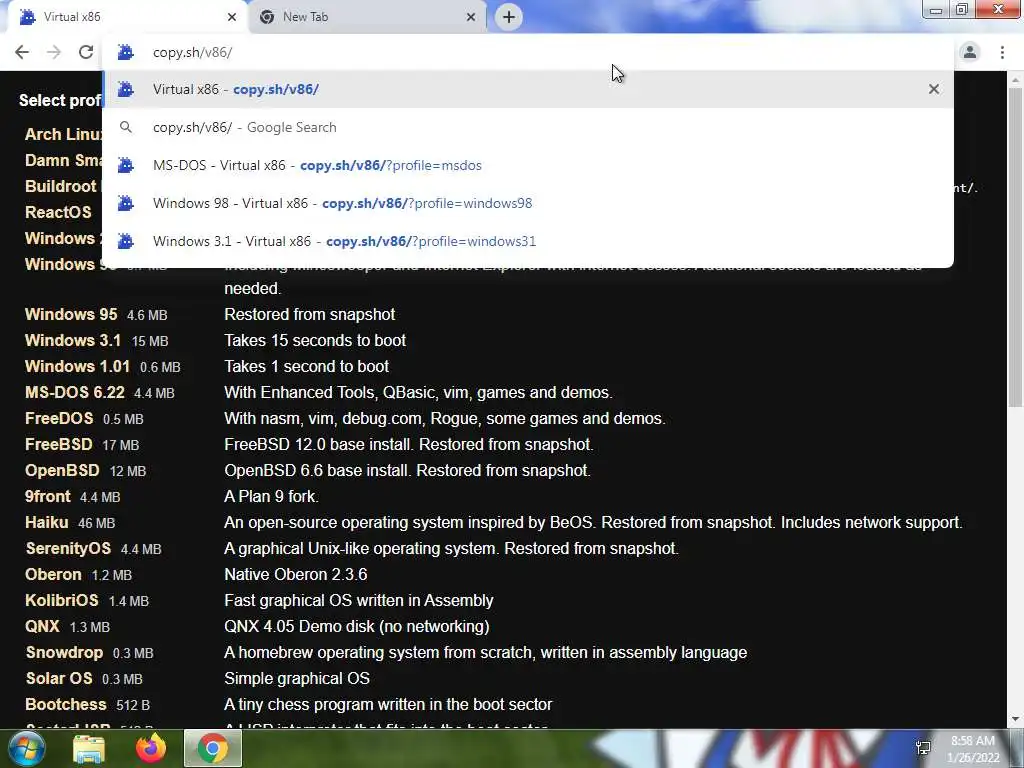The image size is (1024, 768).
Task: Click the page's vertical scrollbar thumb
Action: click(x=1016, y=248)
